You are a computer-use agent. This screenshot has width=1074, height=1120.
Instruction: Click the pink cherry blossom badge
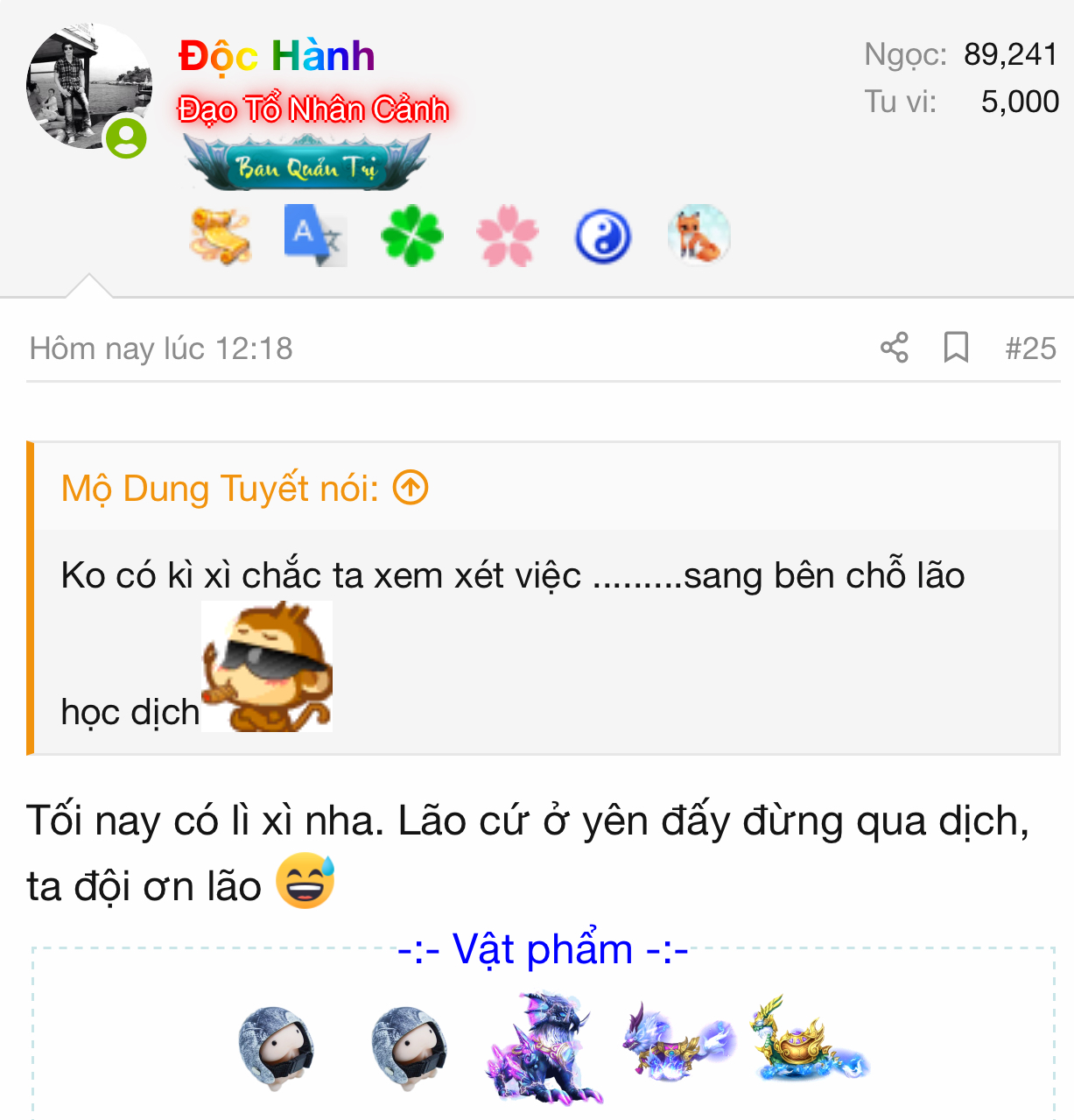click(507, 235)
